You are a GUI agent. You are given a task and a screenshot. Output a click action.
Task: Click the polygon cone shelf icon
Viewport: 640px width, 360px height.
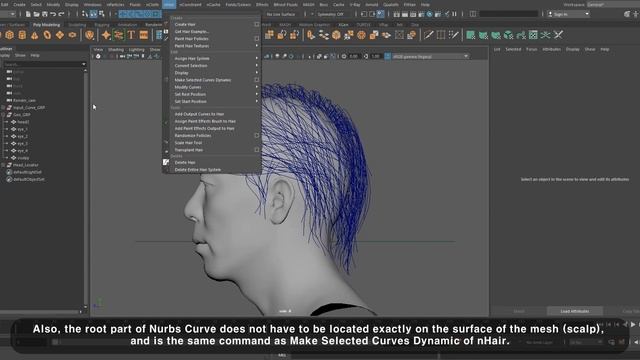tap(35, 35)
